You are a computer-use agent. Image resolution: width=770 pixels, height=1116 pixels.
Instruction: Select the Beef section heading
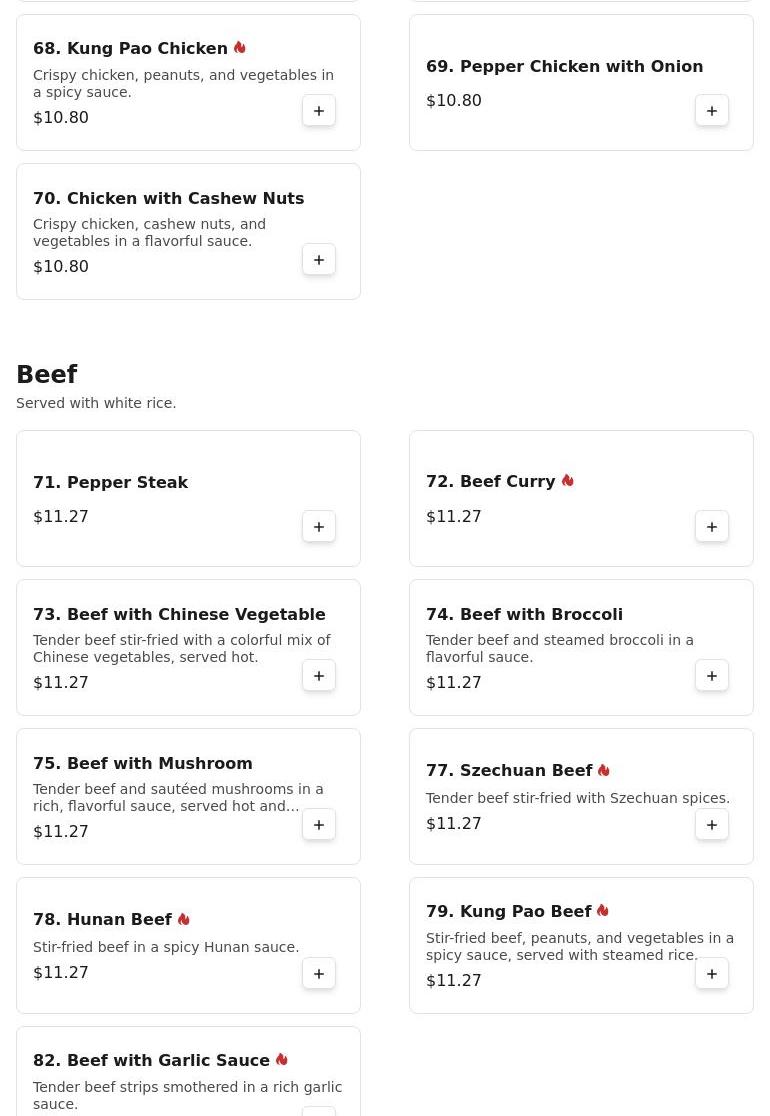47,374
